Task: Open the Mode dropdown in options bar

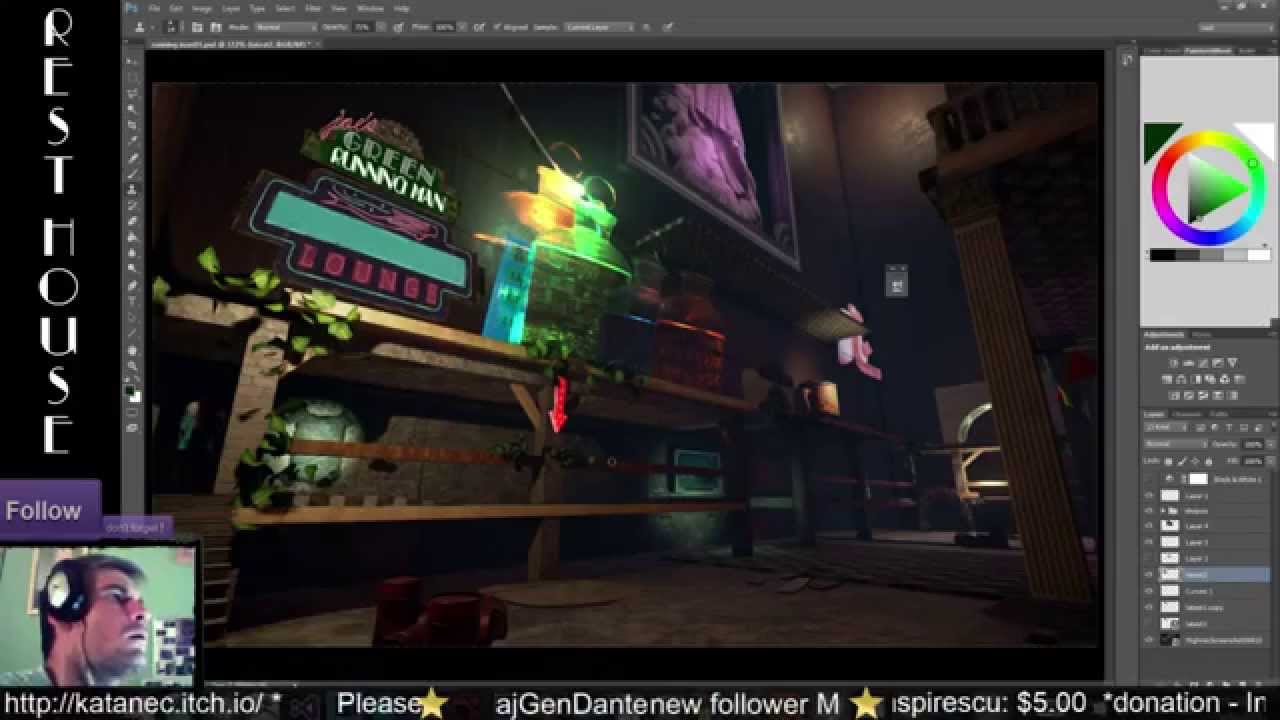Action: tap(287, 27)
